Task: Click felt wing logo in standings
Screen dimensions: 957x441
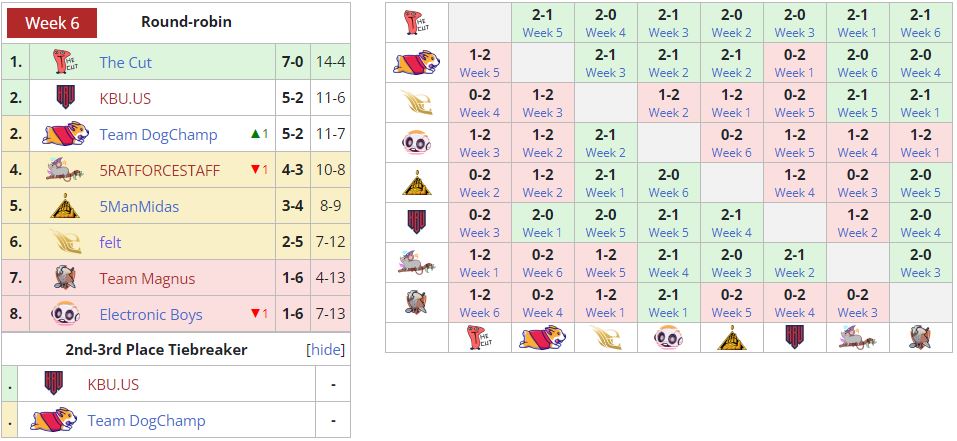Action: click(67, 242)
